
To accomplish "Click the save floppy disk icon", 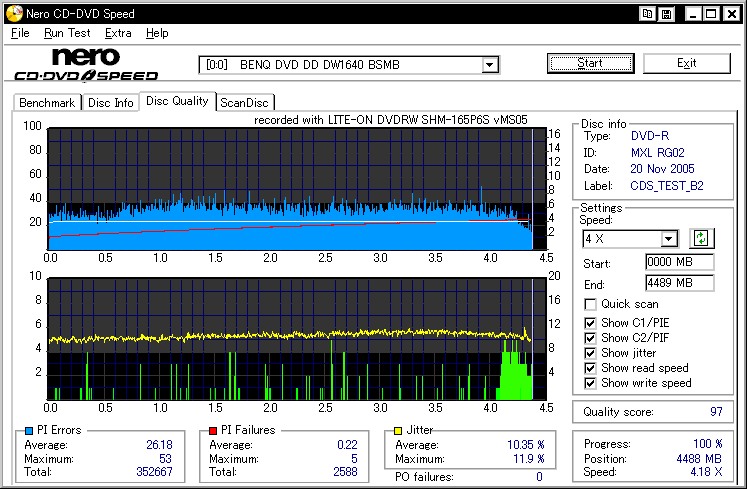I will pyautogui.click(x=665, y=14).
